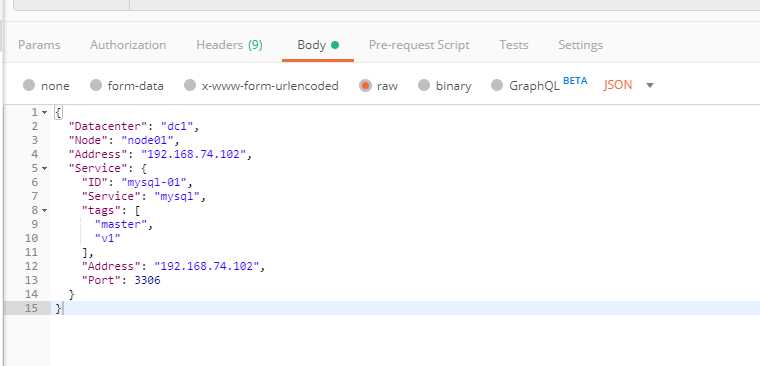The width and height of the screenshot is (760, 366).
Task: Click the "node01" value
Action: click(x=147, y=141)
